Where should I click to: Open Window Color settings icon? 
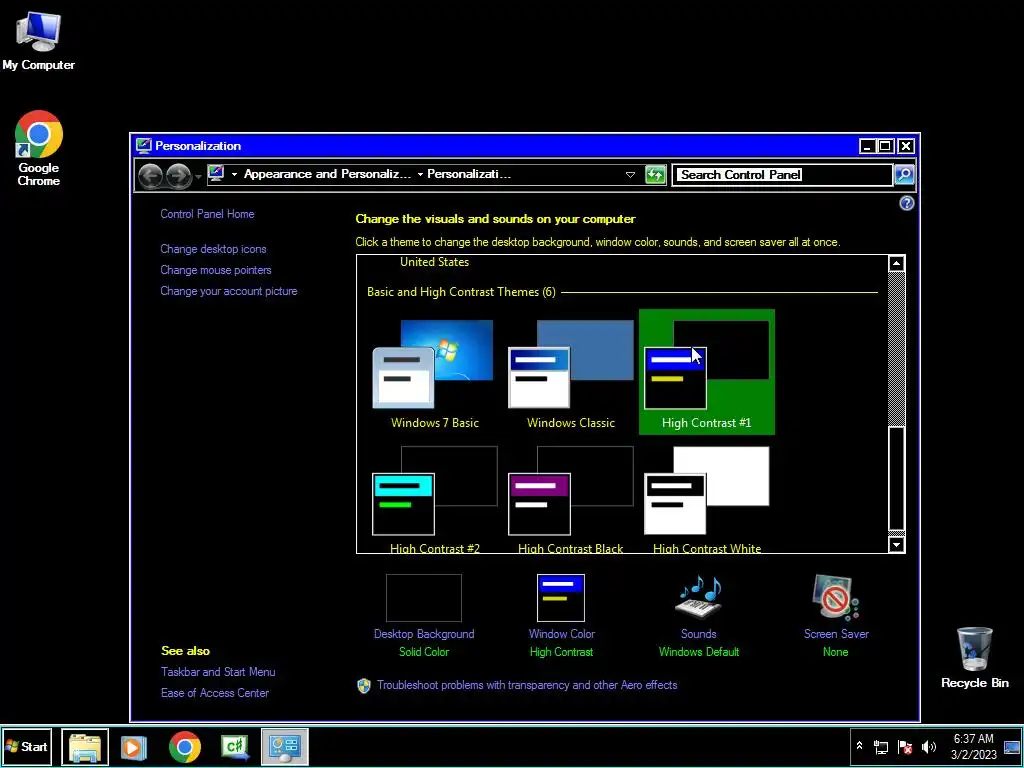(561, 598)
